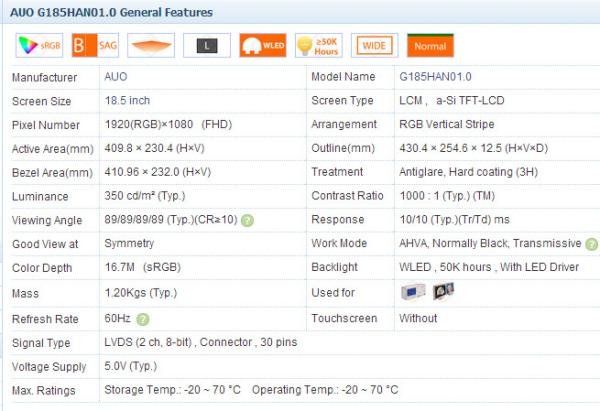Click the Normal temperature badge icon

point(430,46)
